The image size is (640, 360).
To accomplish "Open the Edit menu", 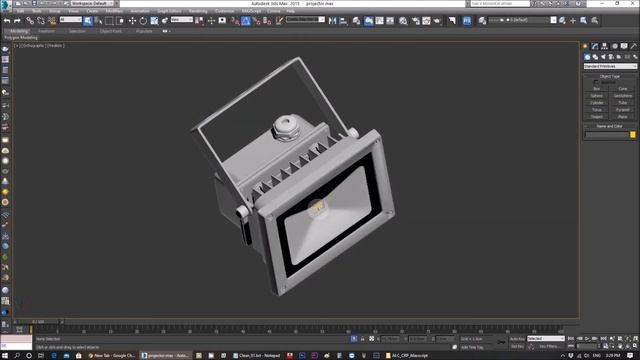I will 20,11.
